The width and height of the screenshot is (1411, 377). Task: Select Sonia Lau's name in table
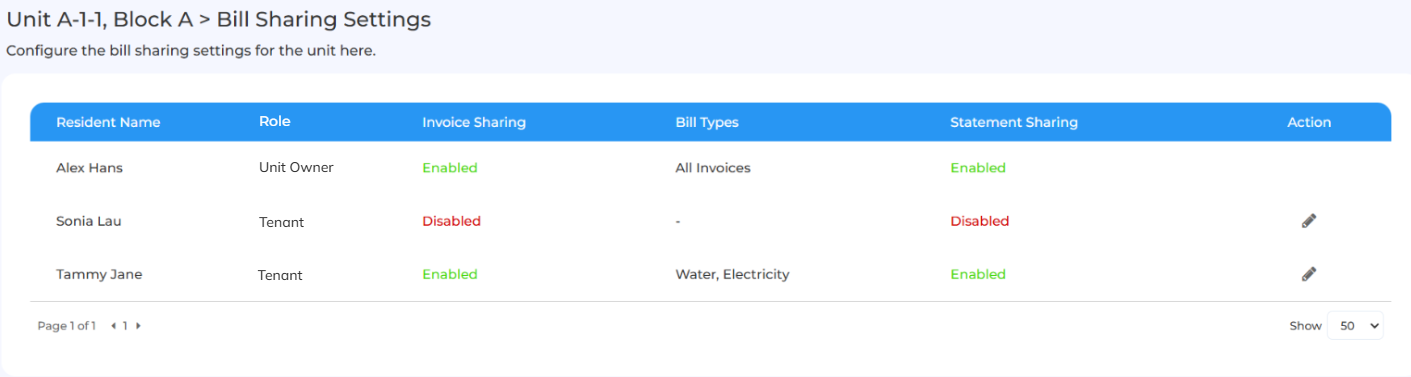point(89,221)
